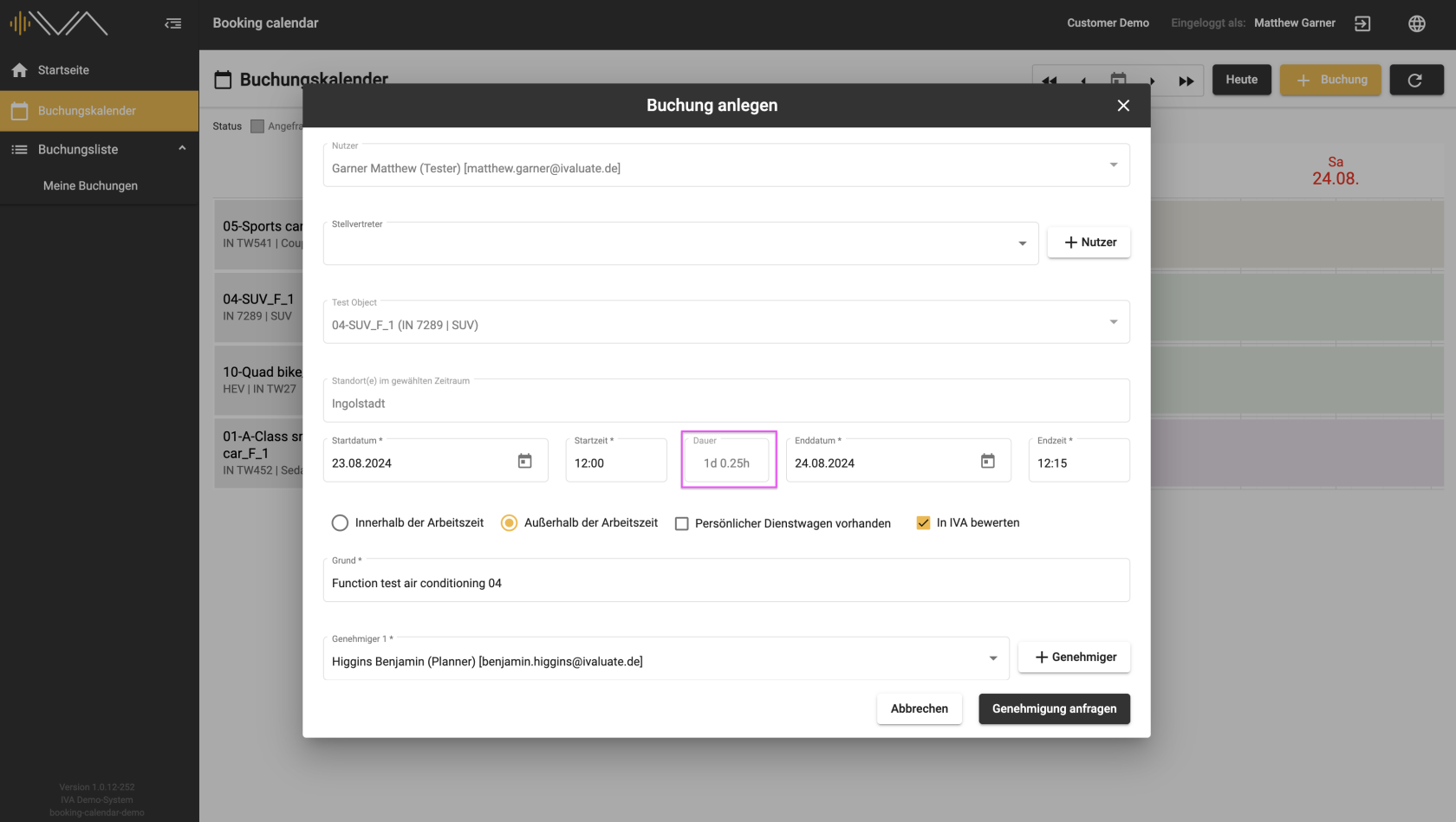
Task: Click the Standort field showing Ingolstadt
Action: coord(726,400)
